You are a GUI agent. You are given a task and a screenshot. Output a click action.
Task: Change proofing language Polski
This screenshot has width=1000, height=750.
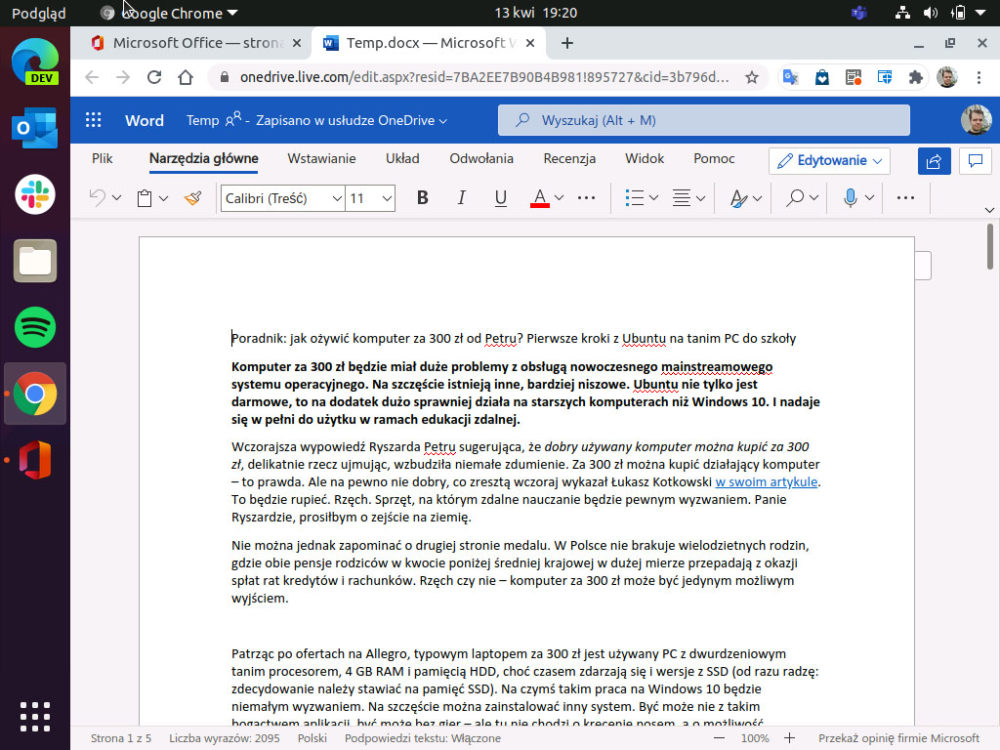click(x=312, y=739)
